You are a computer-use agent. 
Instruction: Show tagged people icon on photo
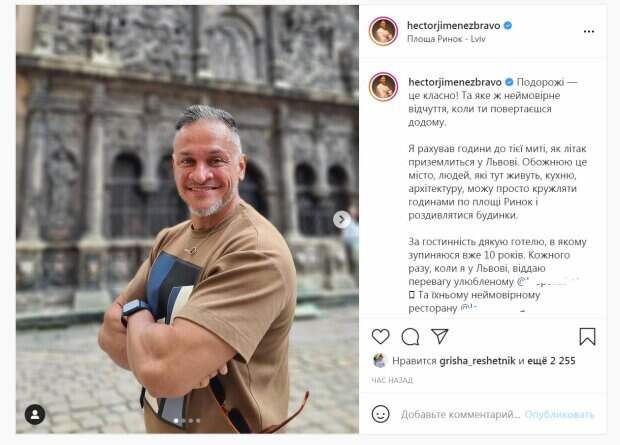[x=35, y=414]
